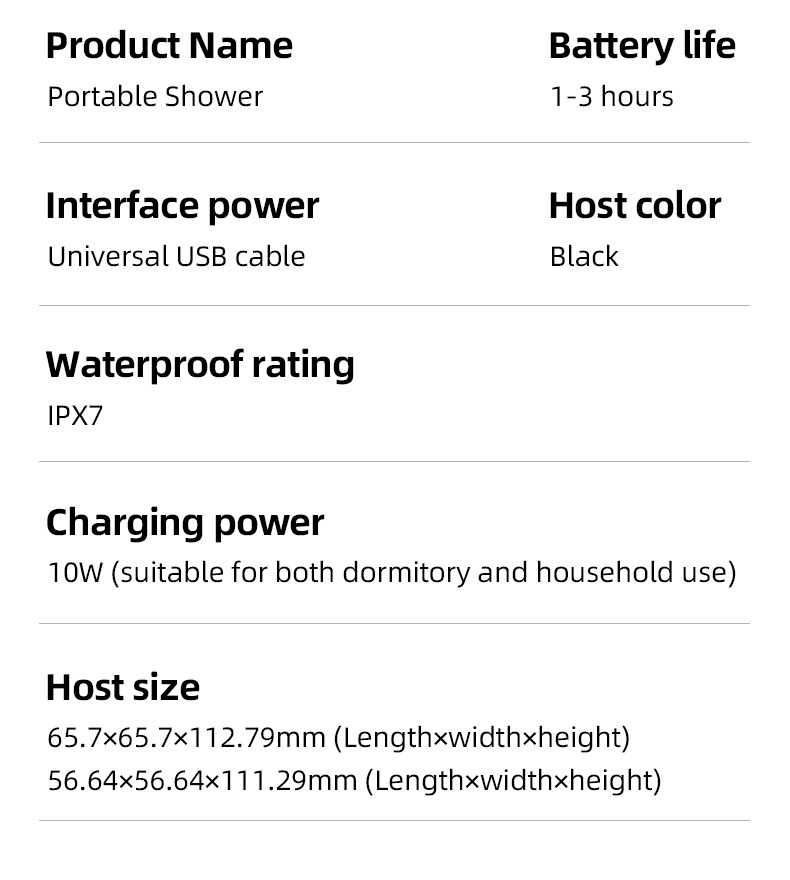The image size is (790, 880).
Task: Click the Interface power heading
Action: 182,206
